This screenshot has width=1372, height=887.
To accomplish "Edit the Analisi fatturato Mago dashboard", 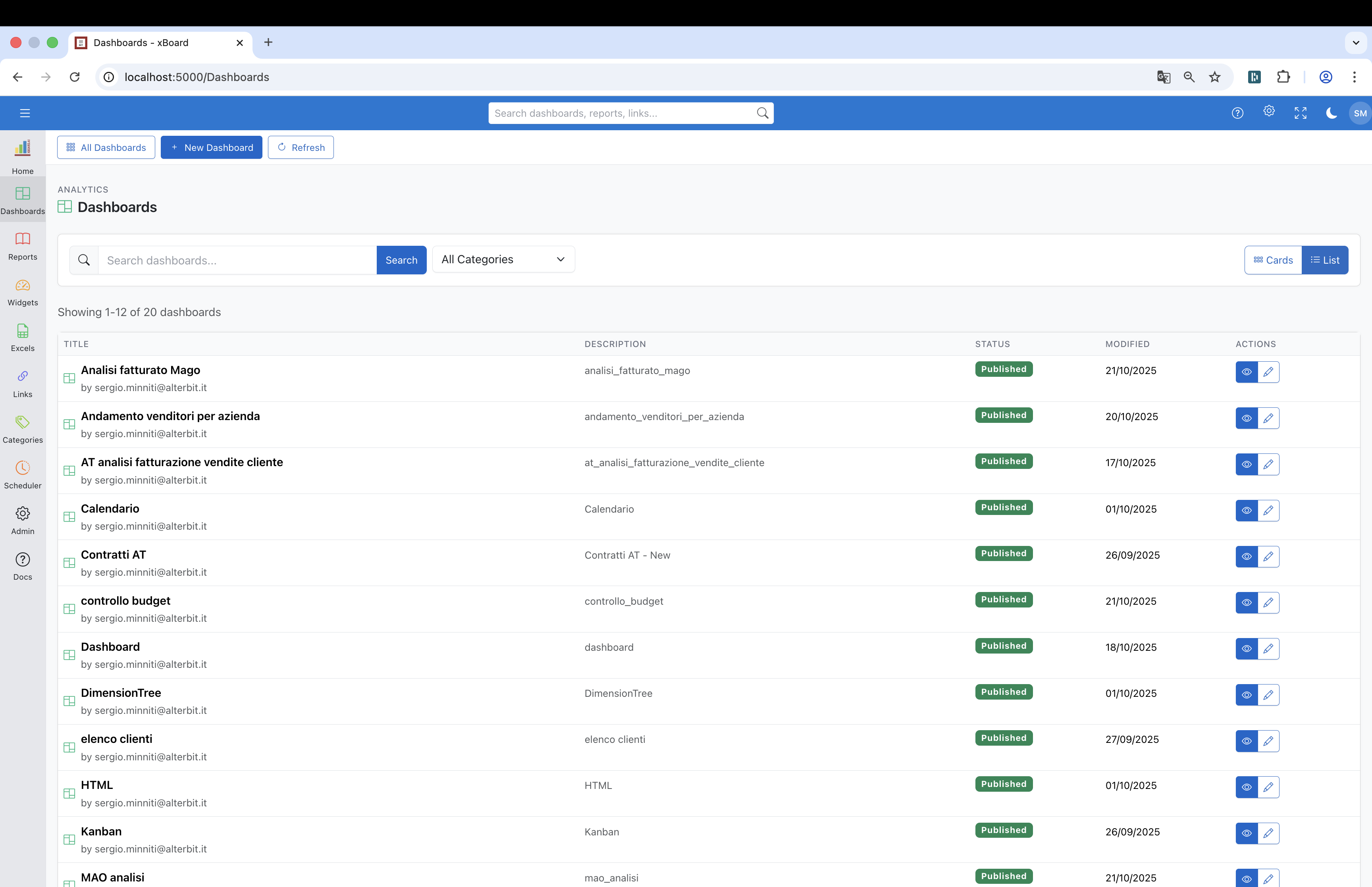I will [1268, 372].
